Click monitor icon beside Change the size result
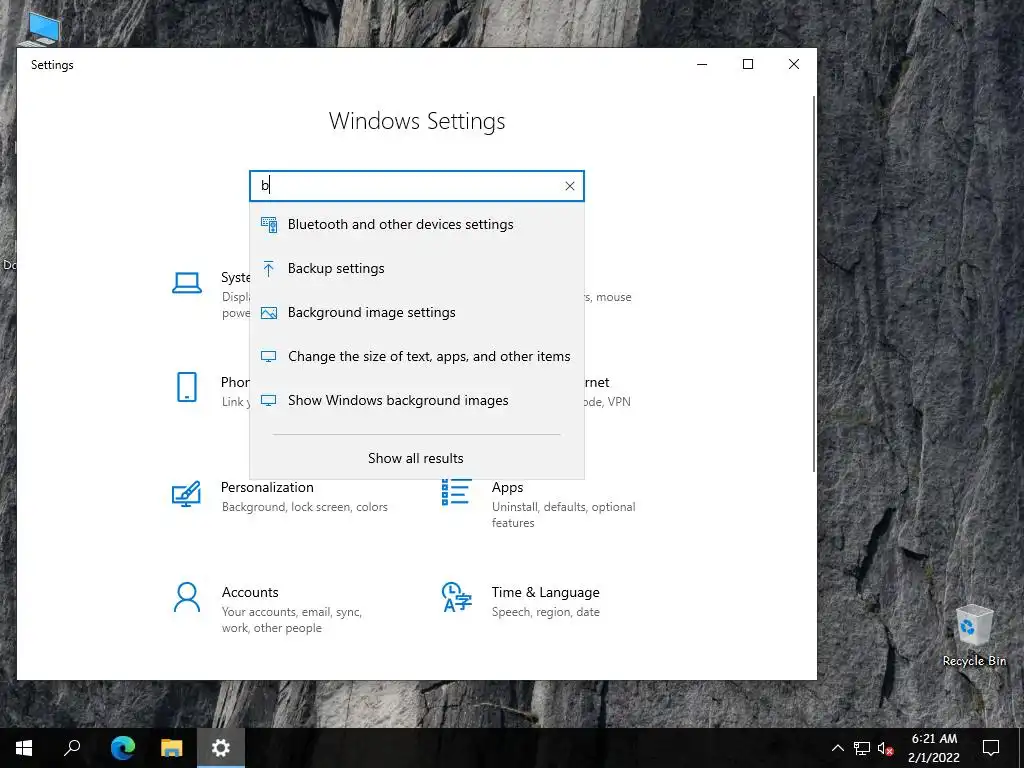This screenshot has width=1024, height=768. 268,357
